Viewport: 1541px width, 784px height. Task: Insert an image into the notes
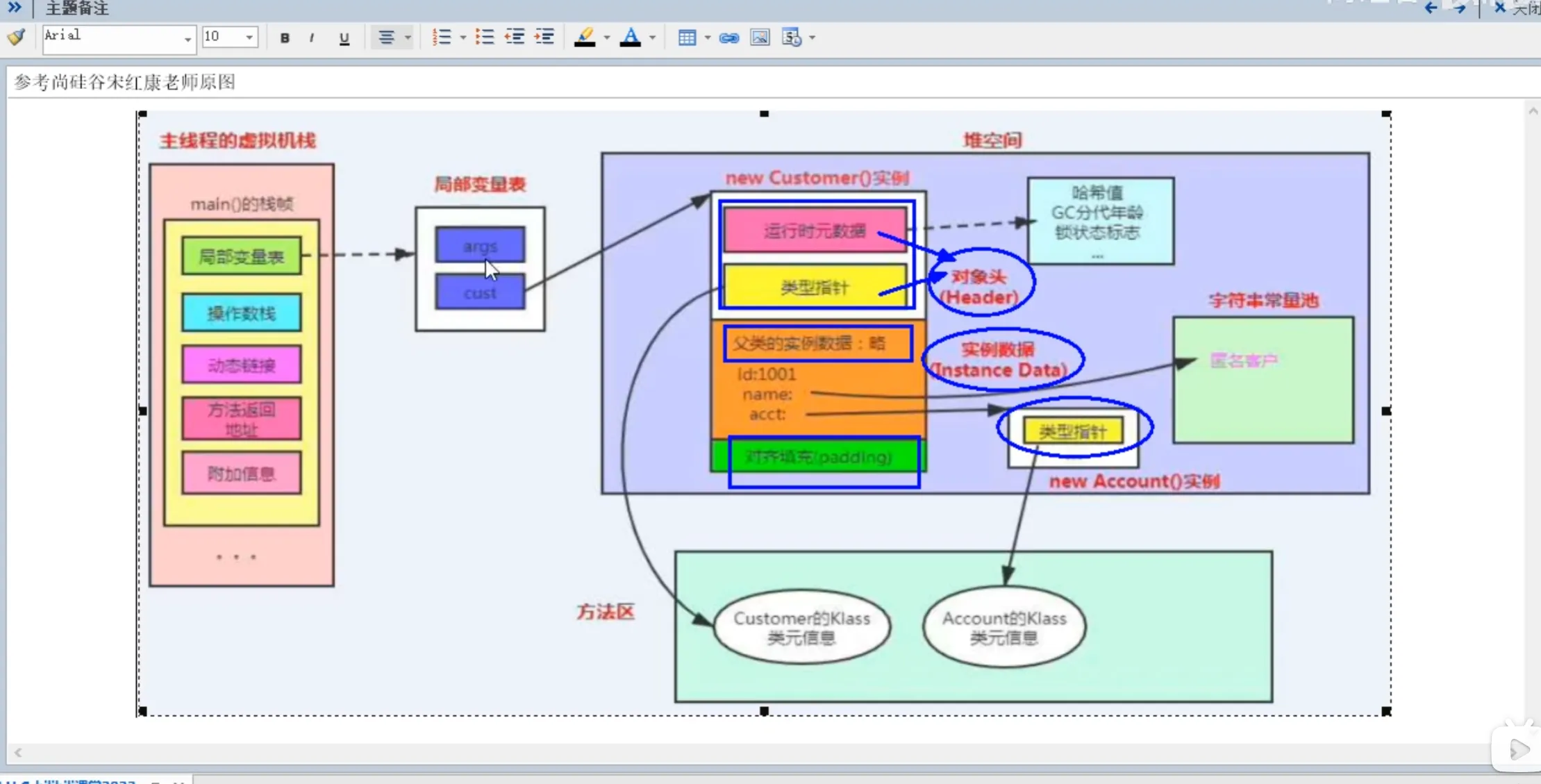(760, 37)
